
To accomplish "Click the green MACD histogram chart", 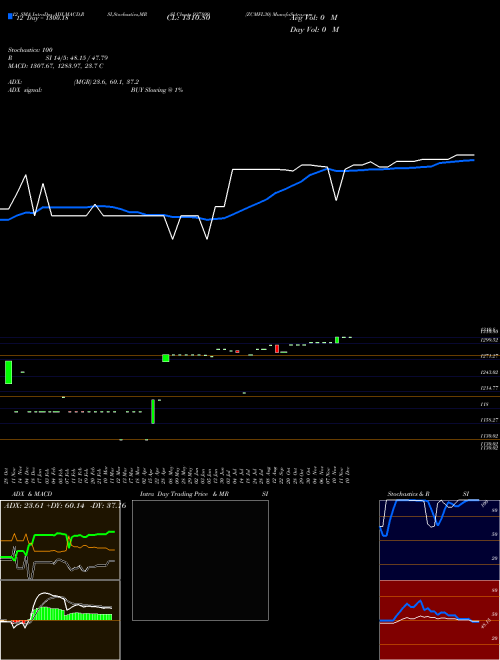I will [x=60, y=620].
